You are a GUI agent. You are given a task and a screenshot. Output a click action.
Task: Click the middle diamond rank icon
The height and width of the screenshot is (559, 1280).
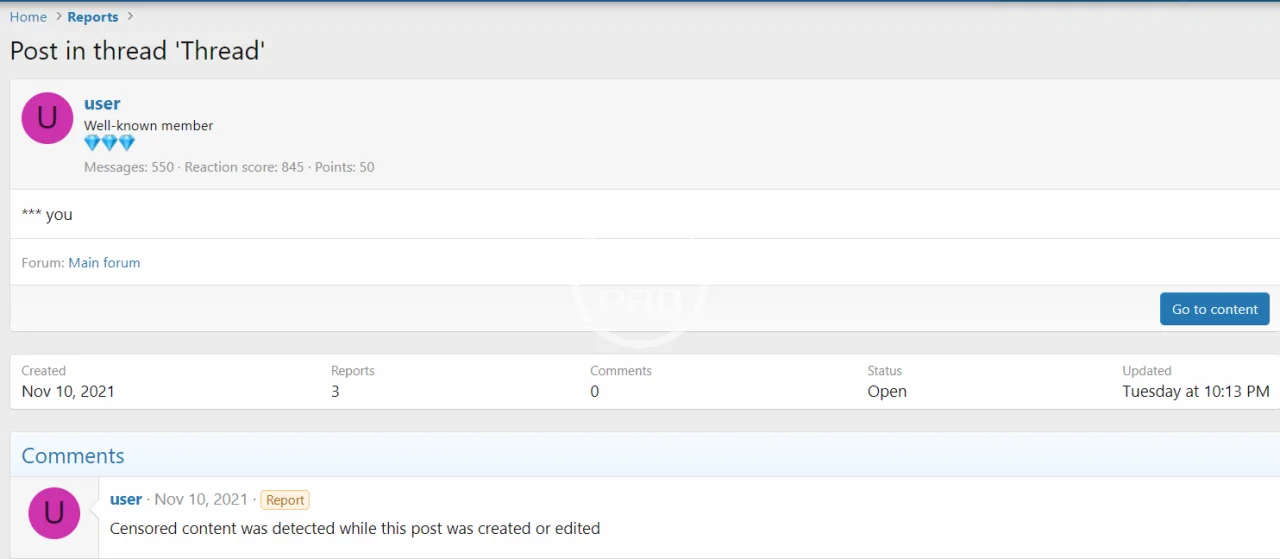pos(109,143)
